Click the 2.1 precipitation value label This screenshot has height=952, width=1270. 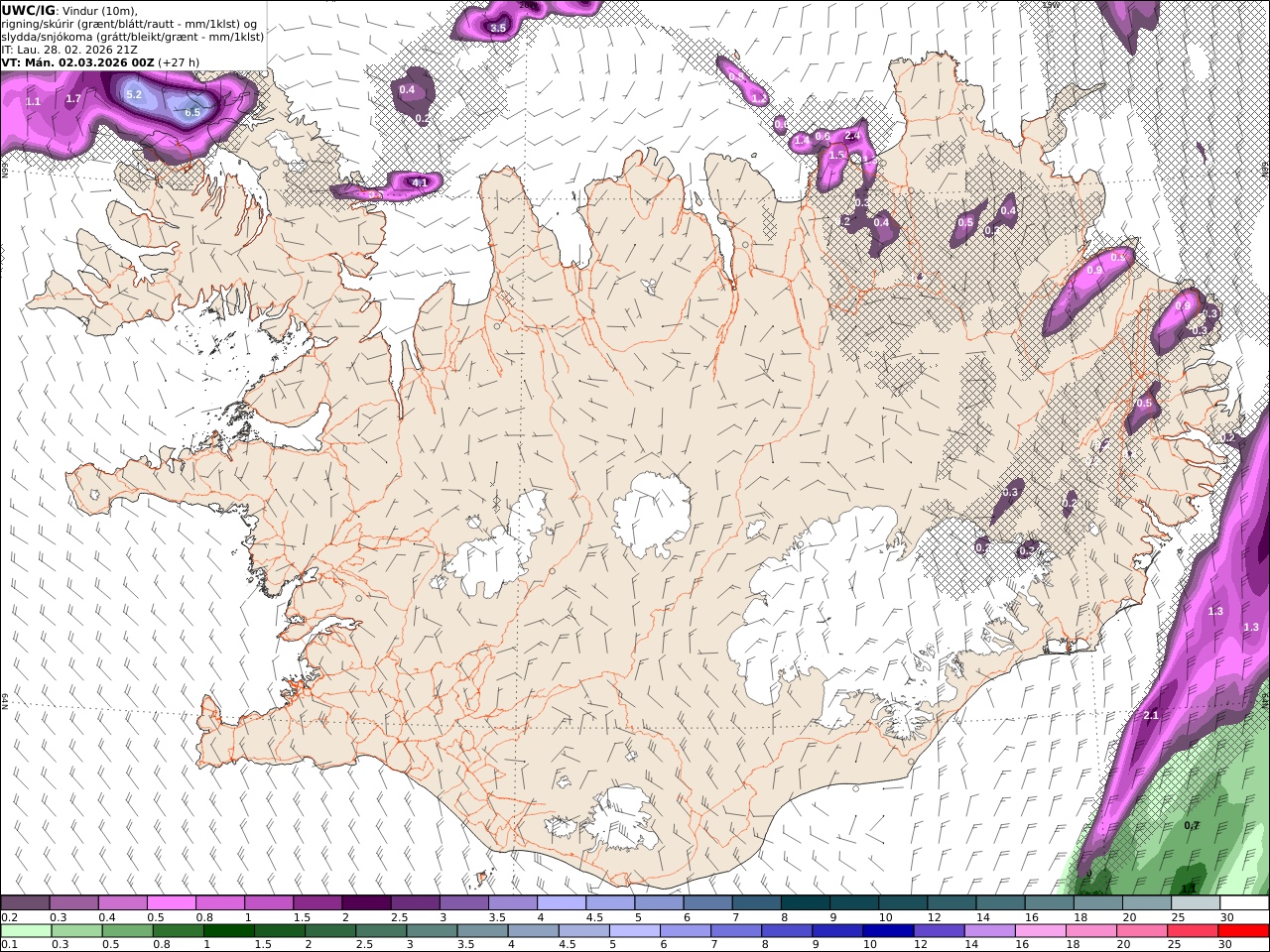click(1151, 715)
